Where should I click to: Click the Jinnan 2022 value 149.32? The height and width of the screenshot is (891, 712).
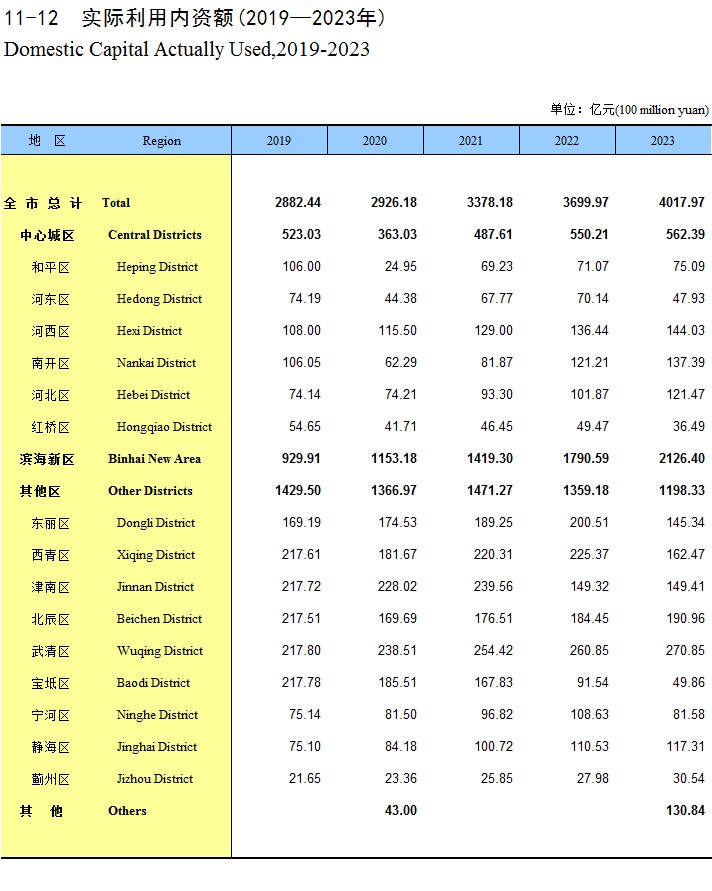(x=589, y=586)
